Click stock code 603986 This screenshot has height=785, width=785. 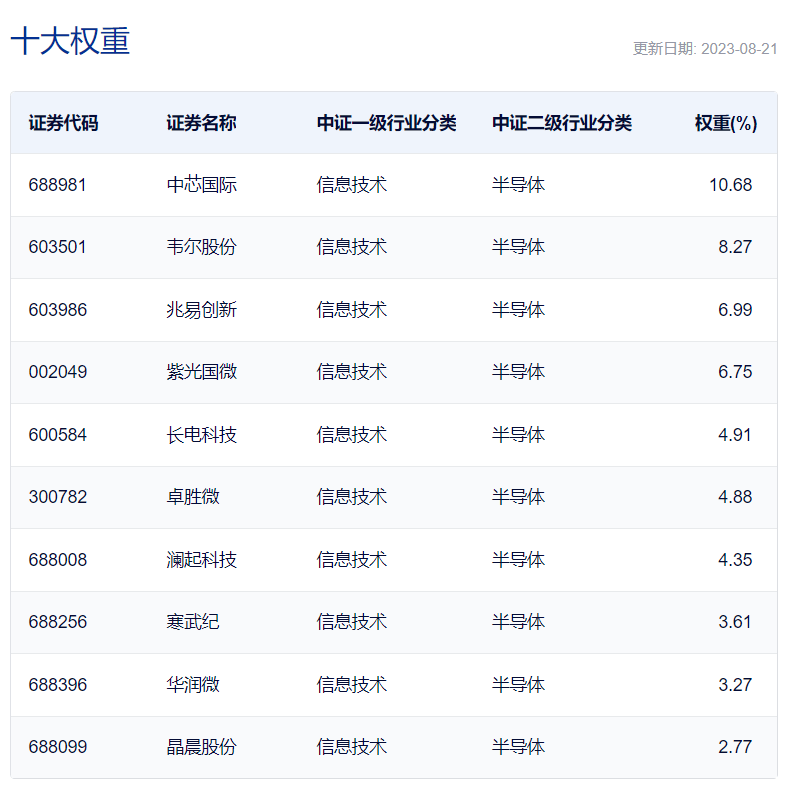(57, 310)
